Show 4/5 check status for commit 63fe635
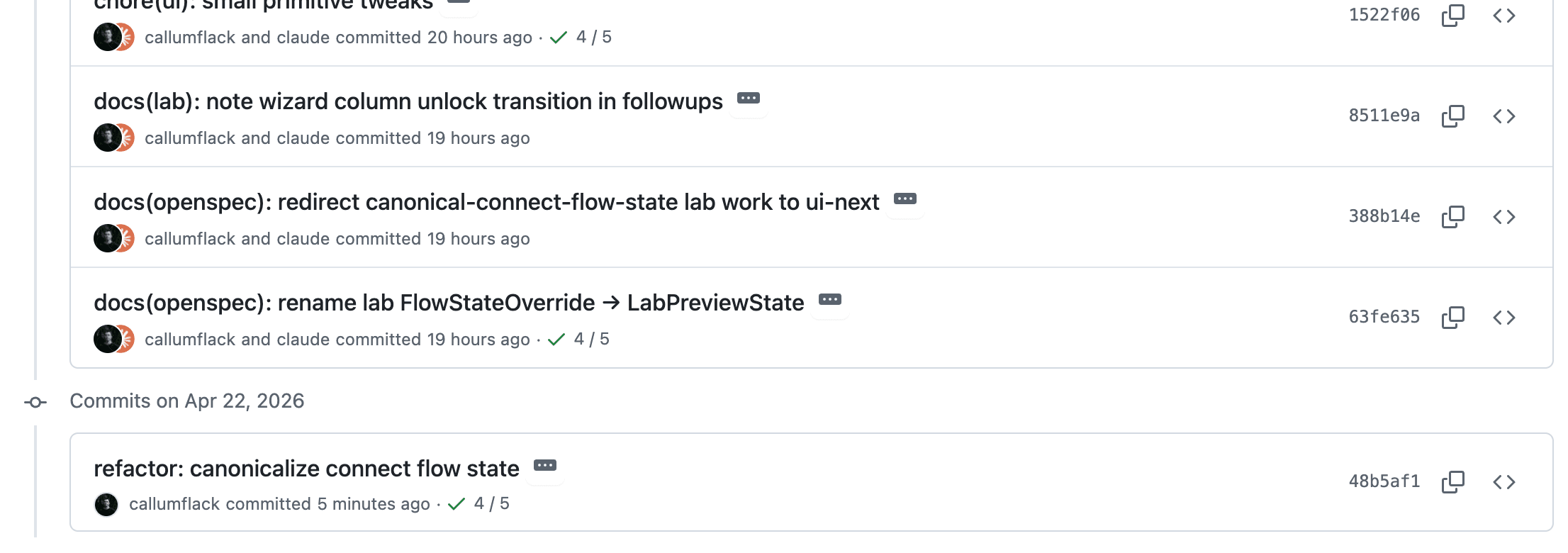This screenshot has width=1568, height=553. pyautogui.click(x=578, y=340)
